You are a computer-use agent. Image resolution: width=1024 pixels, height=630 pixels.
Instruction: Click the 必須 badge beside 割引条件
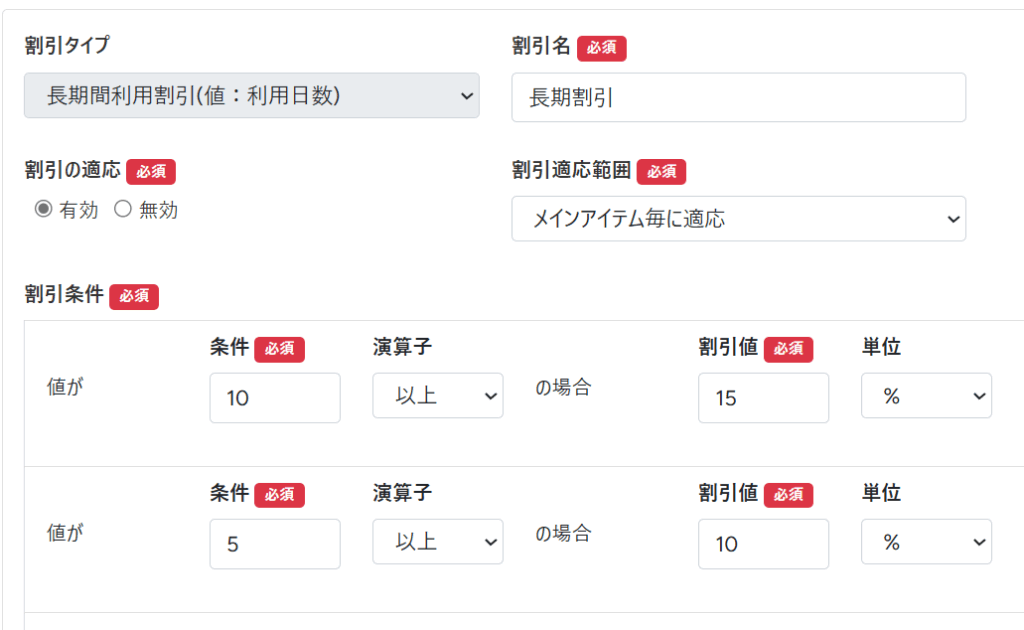click(x=134, y=296)
